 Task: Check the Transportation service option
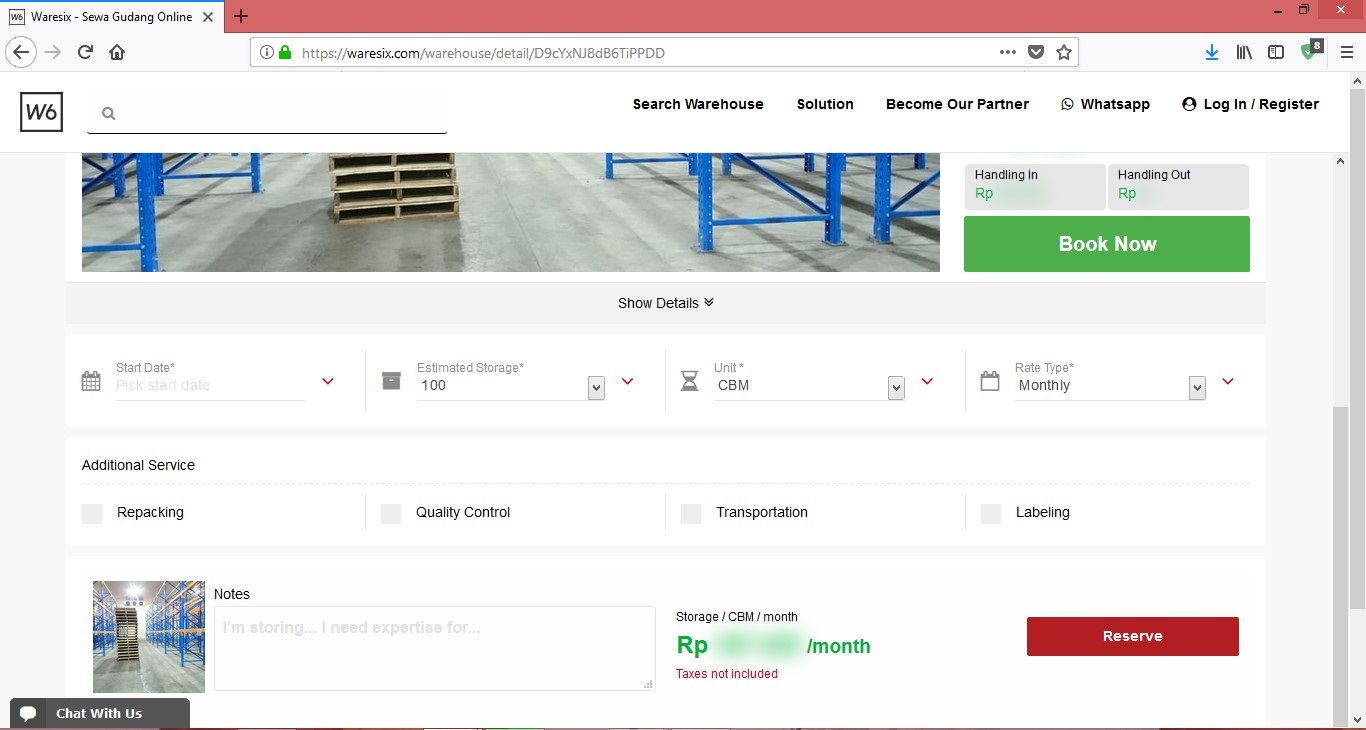point(691,513)
